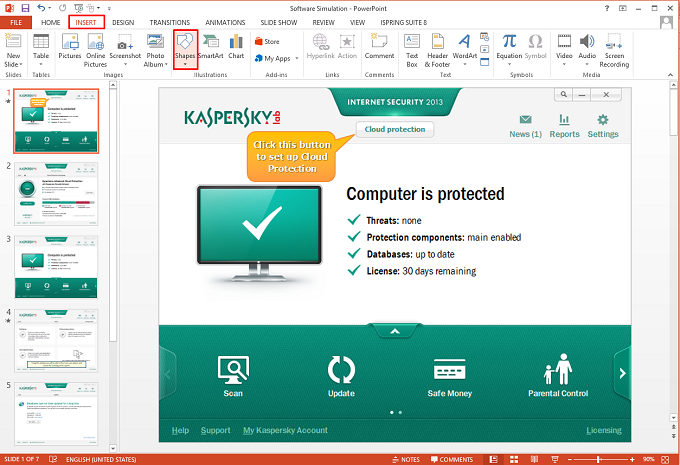The height and width of the screenshot is (465, 680).
Task: Add an Action to the object
Action: pos(347,47)
